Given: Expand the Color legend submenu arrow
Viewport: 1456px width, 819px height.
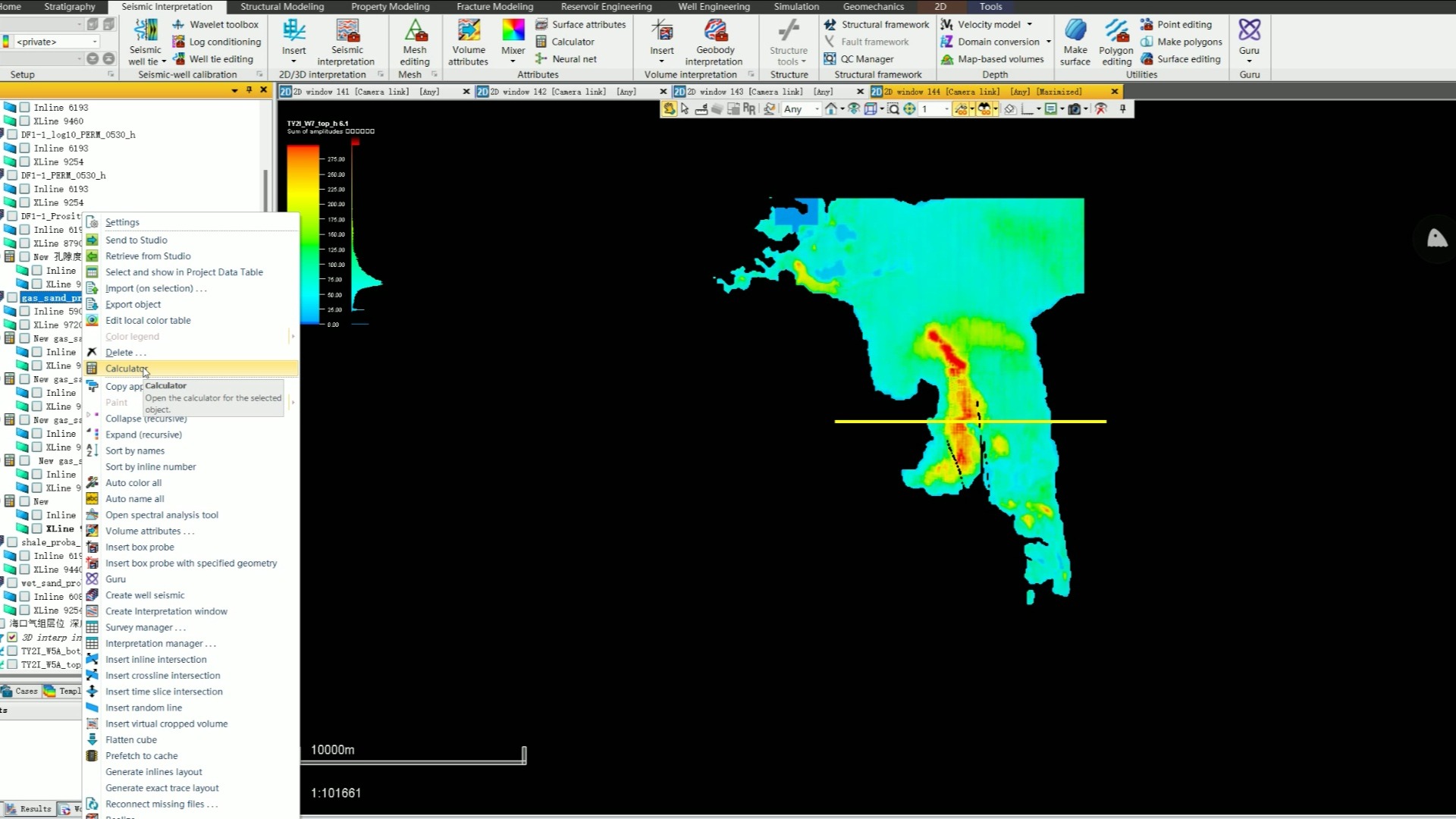Looking at the screenshot, I should (x=293, y=337).
